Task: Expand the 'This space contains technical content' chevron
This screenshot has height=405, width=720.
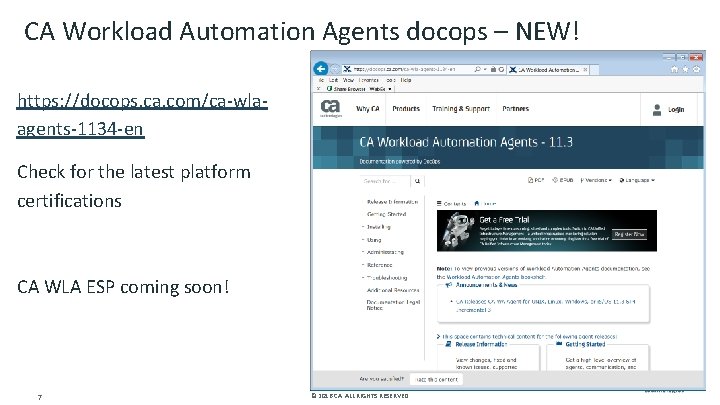Action: point(439,337)
